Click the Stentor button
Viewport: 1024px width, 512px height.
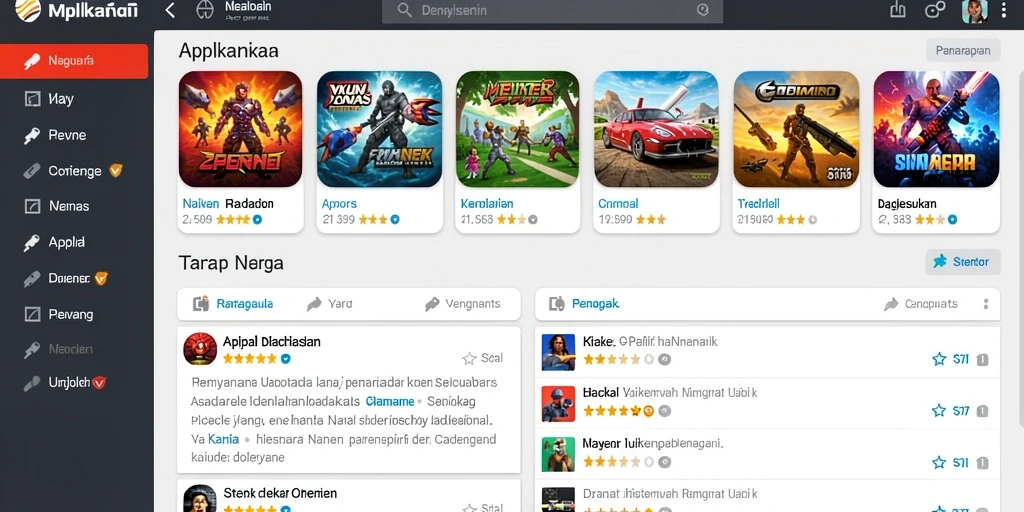pyautogui.click(x=963, y=262)
